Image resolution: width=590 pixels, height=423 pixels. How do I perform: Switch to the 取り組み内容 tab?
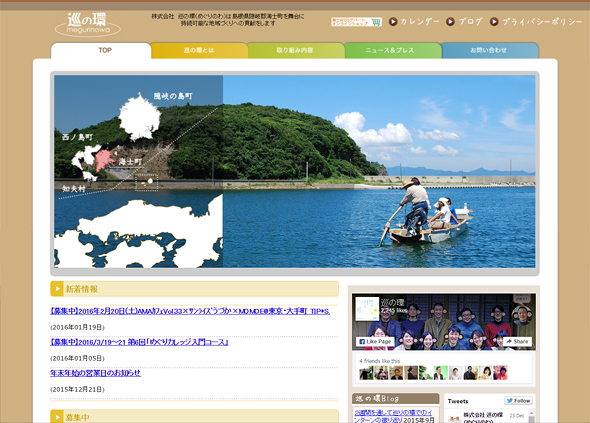click(296, 50)
